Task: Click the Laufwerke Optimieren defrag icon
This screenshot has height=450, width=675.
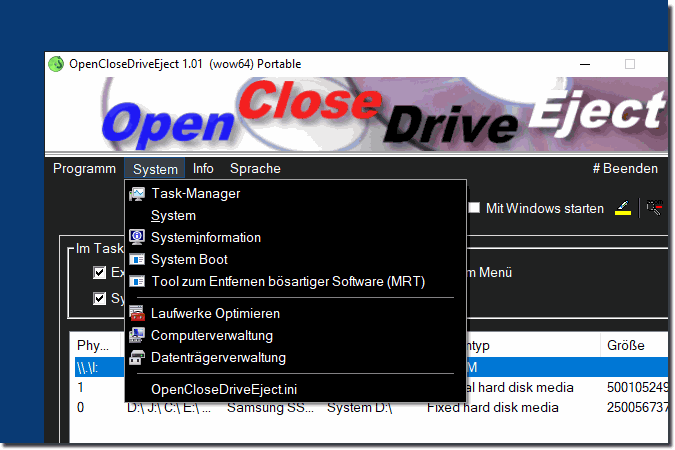Action: tap(137, 313)
